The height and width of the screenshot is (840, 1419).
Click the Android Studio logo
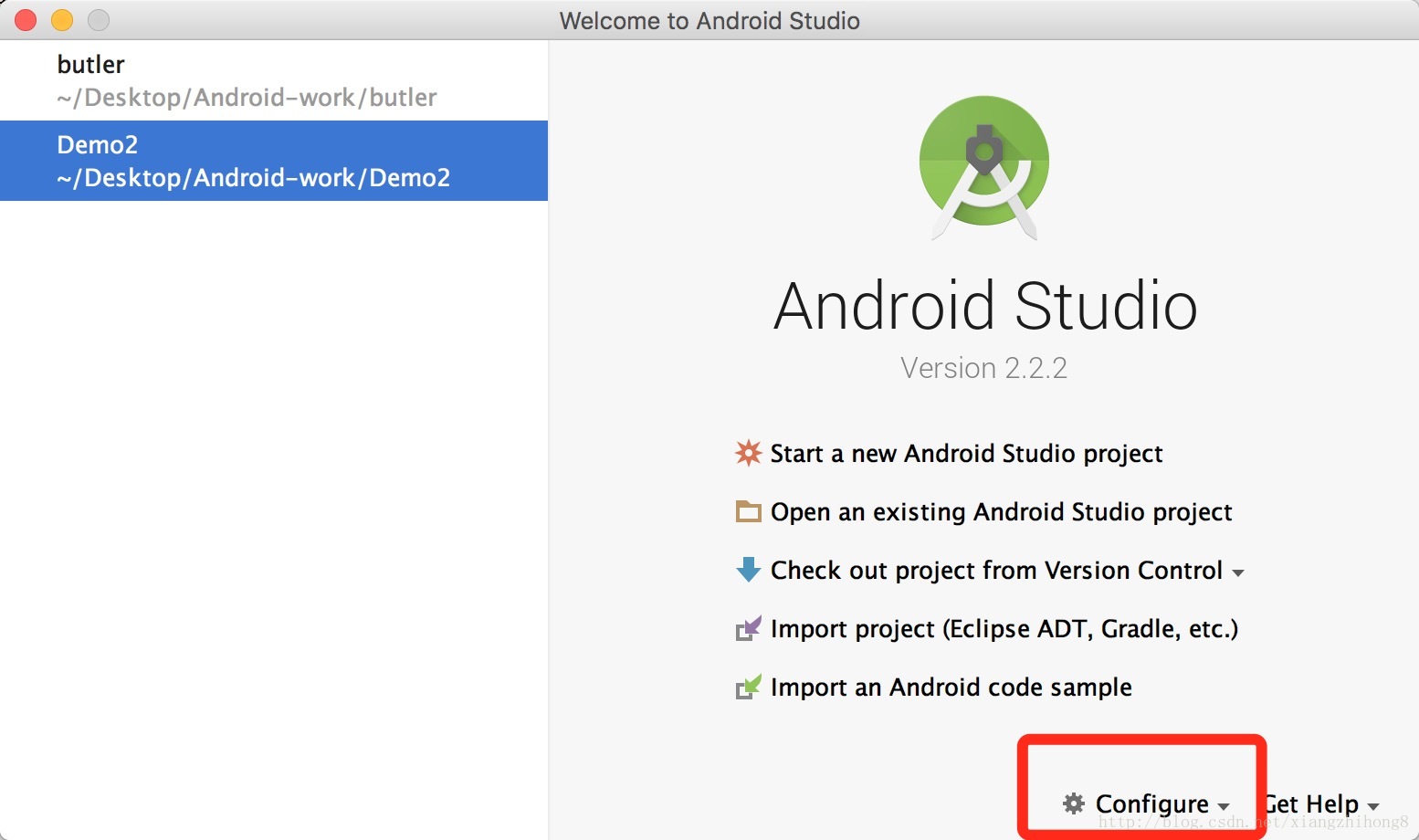click(984, 168)
